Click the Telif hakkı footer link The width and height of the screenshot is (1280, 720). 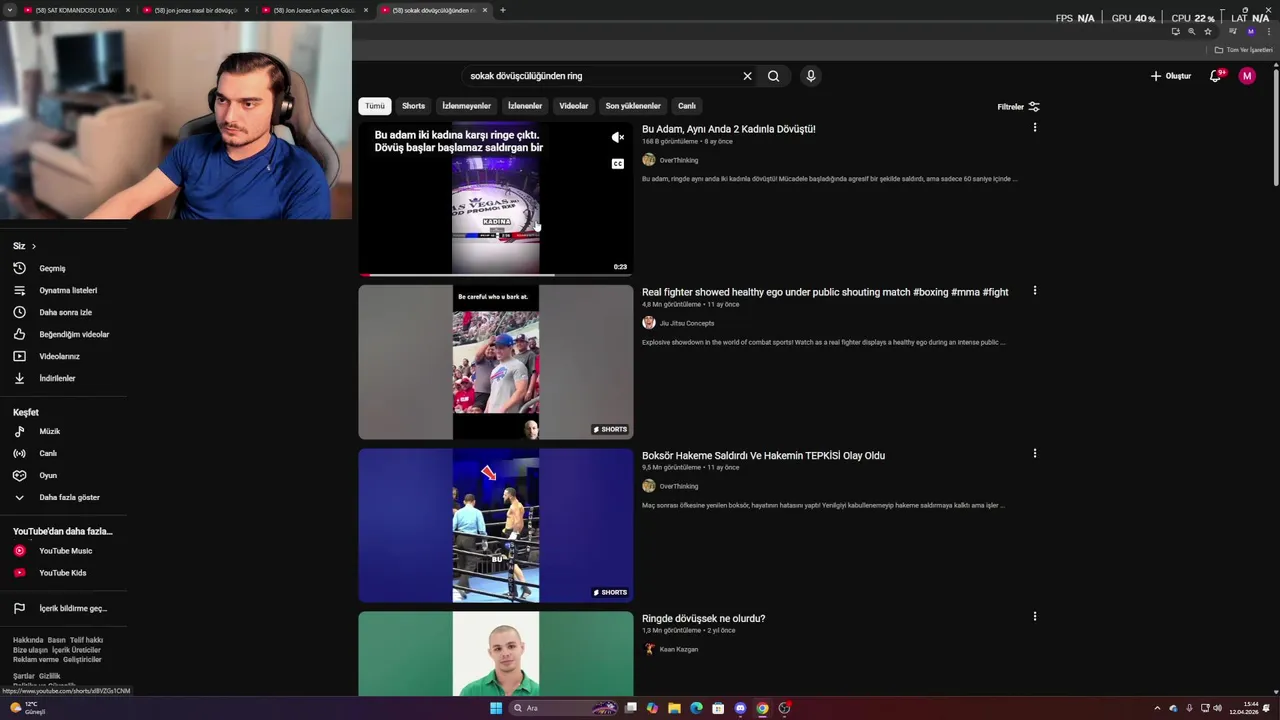[86, 640]
